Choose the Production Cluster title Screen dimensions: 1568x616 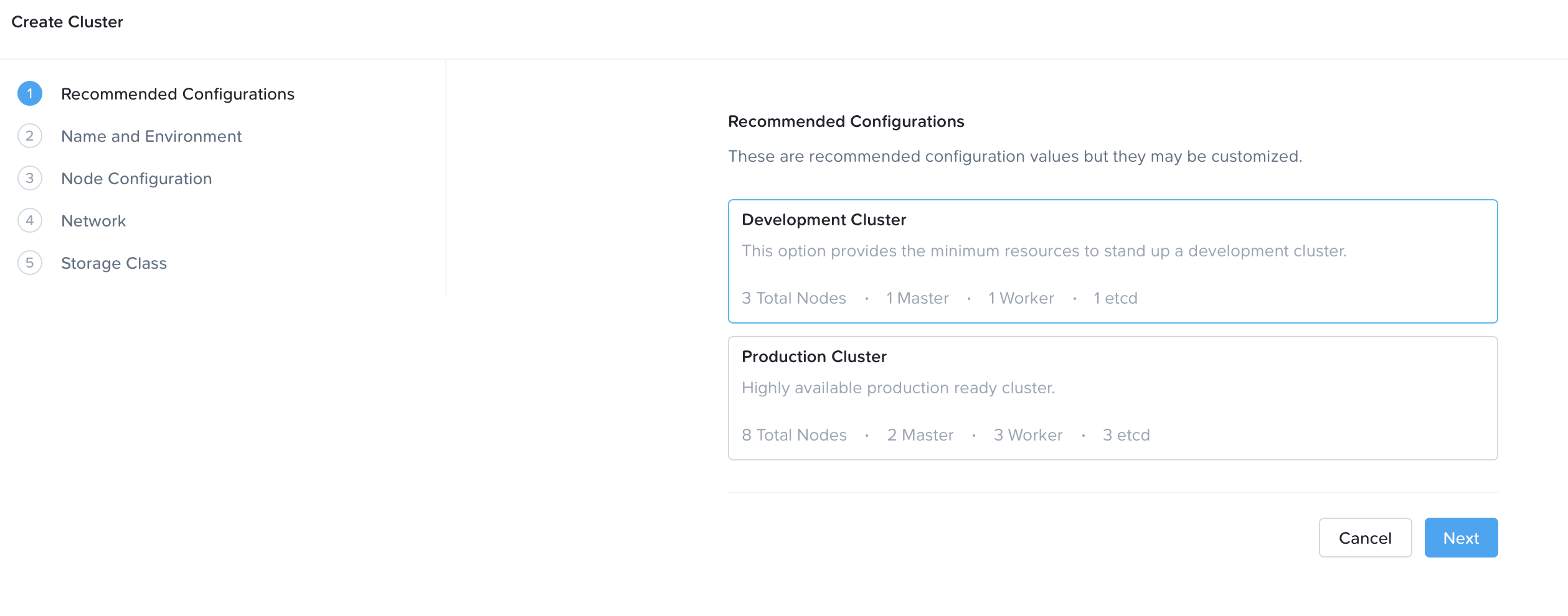[814, 357]
